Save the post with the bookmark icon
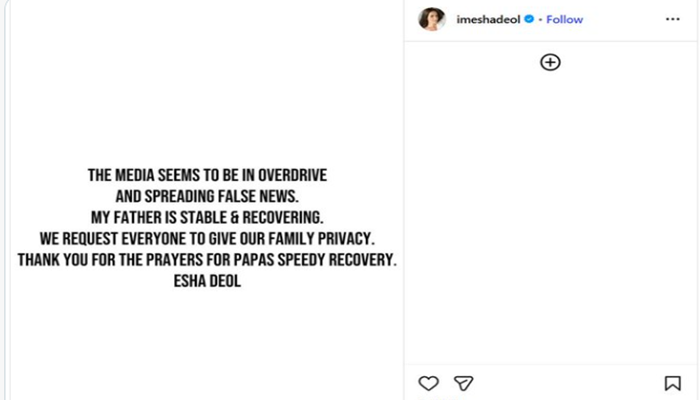The image size is (700, 400). pyautogui.click(x=673, y=383)
